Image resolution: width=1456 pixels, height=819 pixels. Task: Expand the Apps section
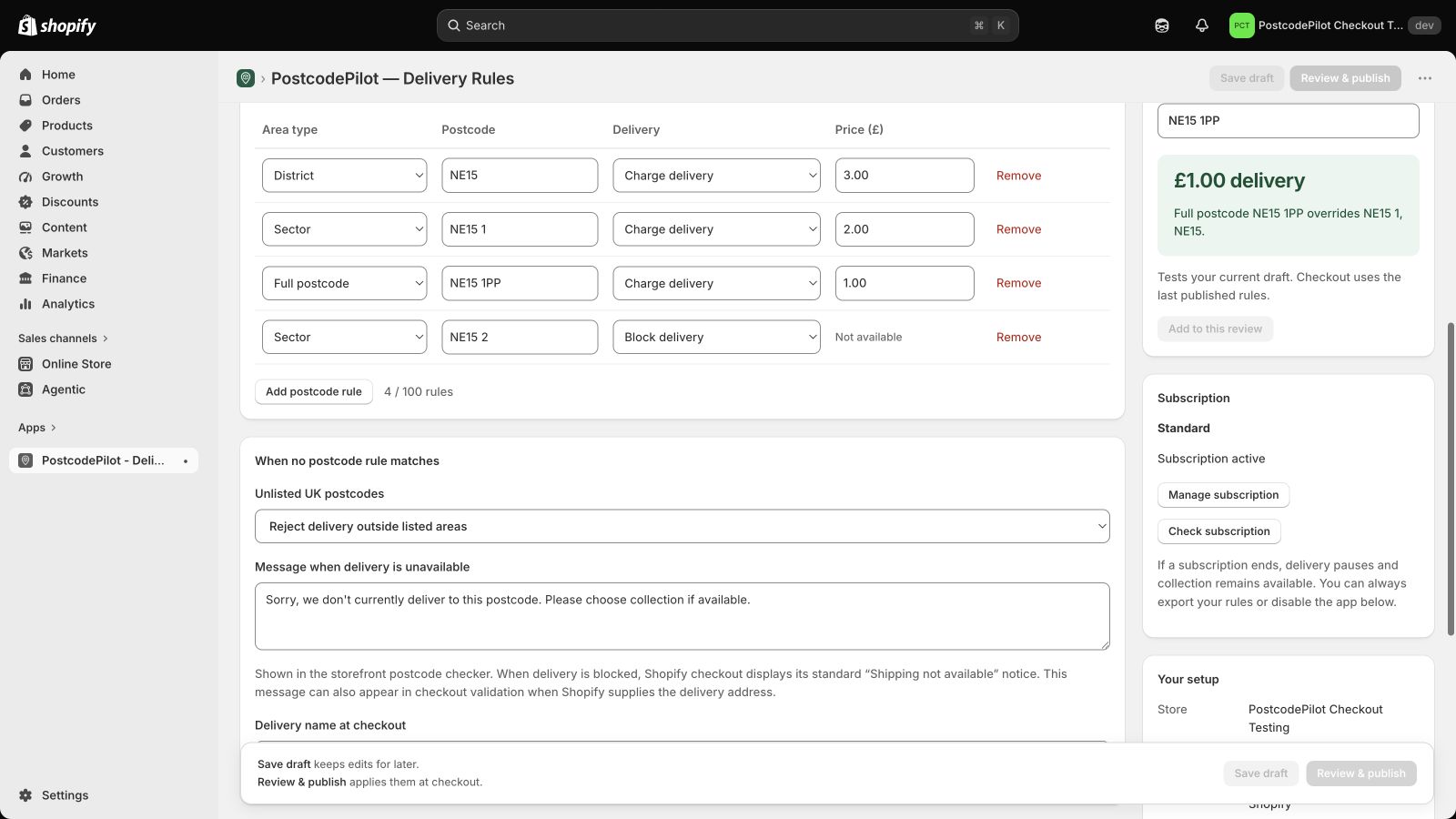[37, 428]
